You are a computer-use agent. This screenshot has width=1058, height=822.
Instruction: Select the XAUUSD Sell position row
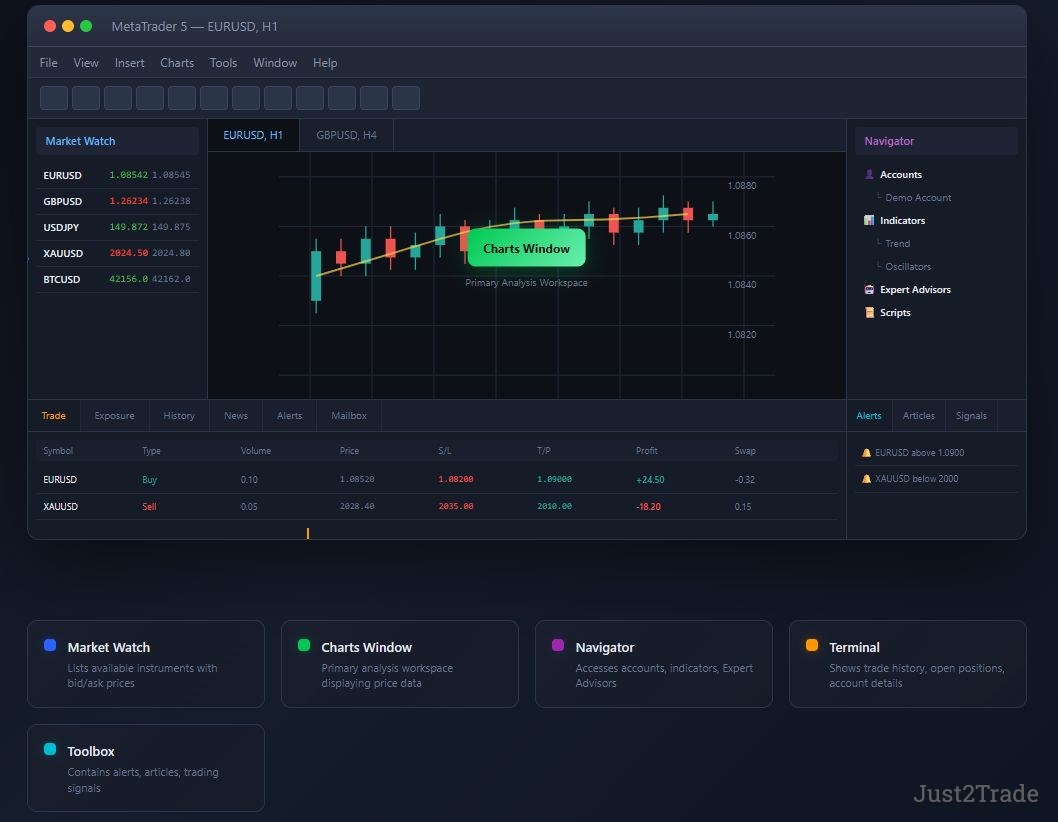click(x=437, y=507)
